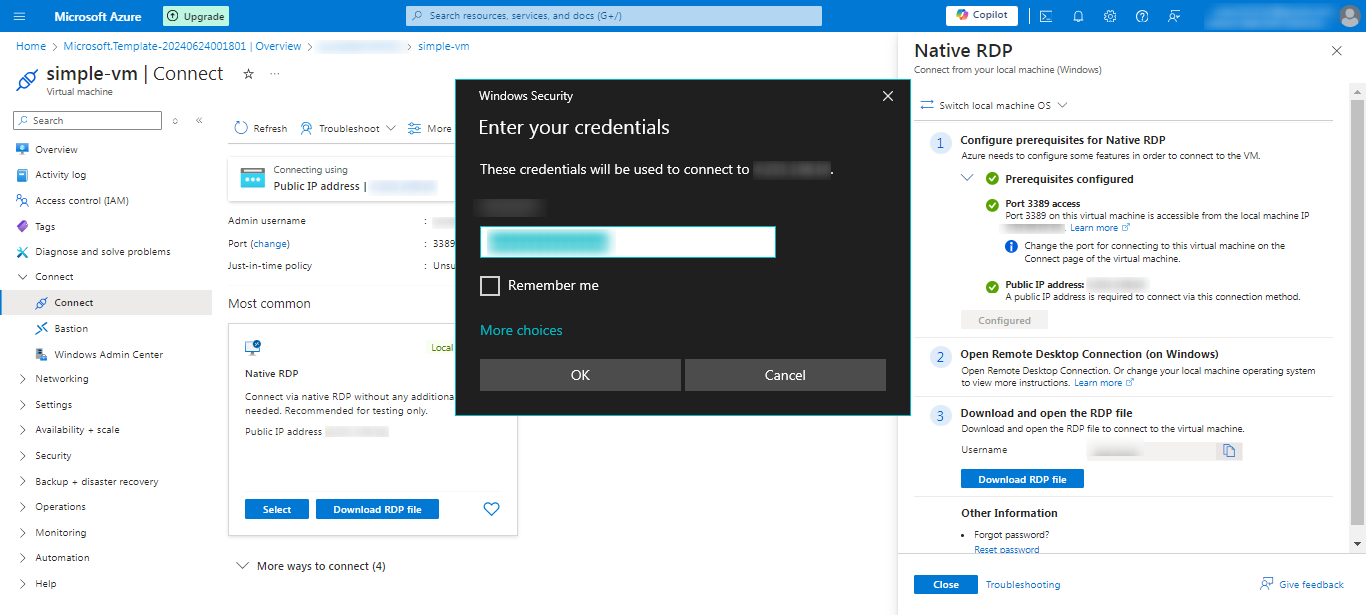Click the account avatar
Screen dimensions: 1366x615
1349,16
